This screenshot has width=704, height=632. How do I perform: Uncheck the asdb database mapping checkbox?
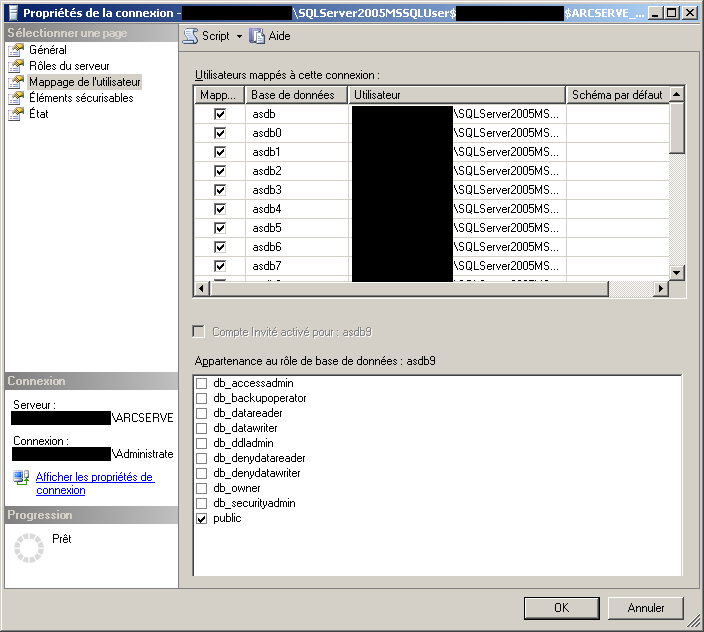220,114
